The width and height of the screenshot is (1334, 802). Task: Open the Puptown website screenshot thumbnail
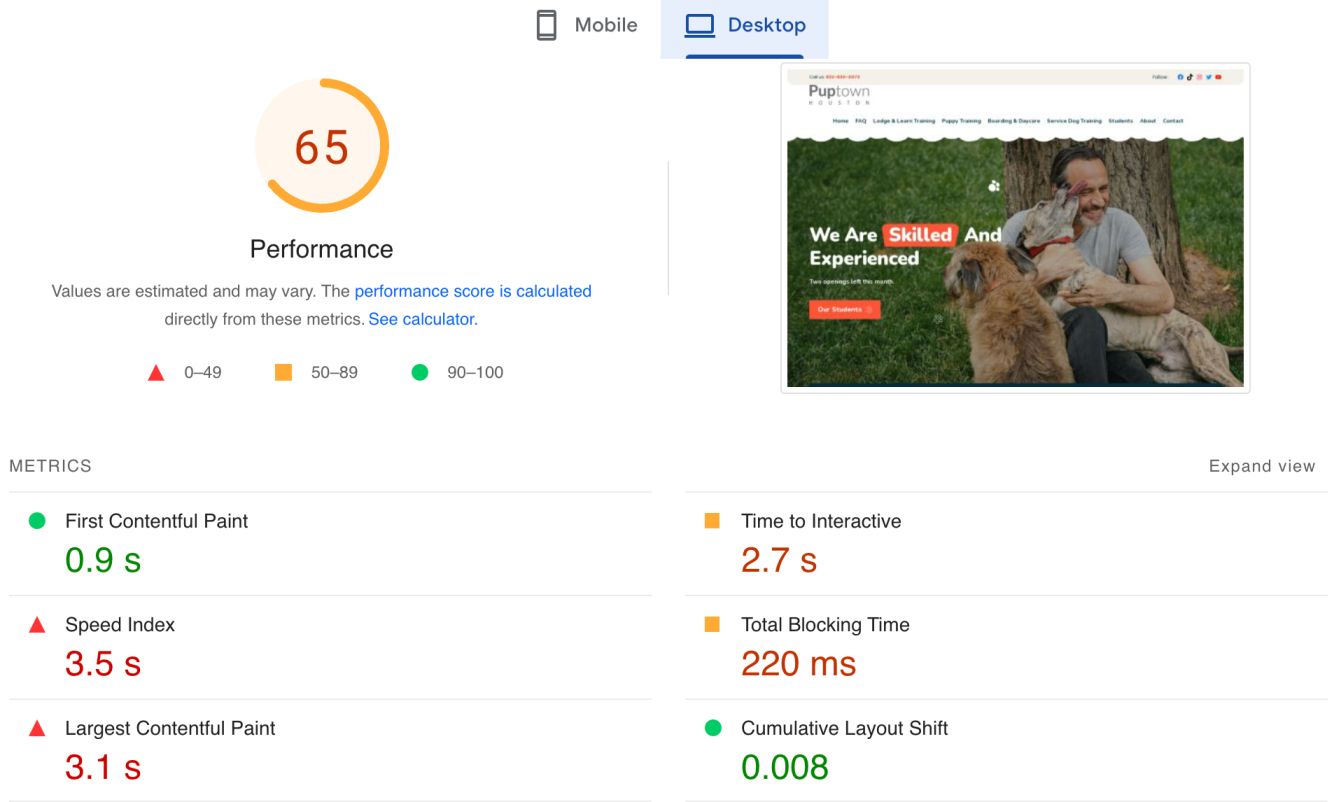click(1015, 228)
